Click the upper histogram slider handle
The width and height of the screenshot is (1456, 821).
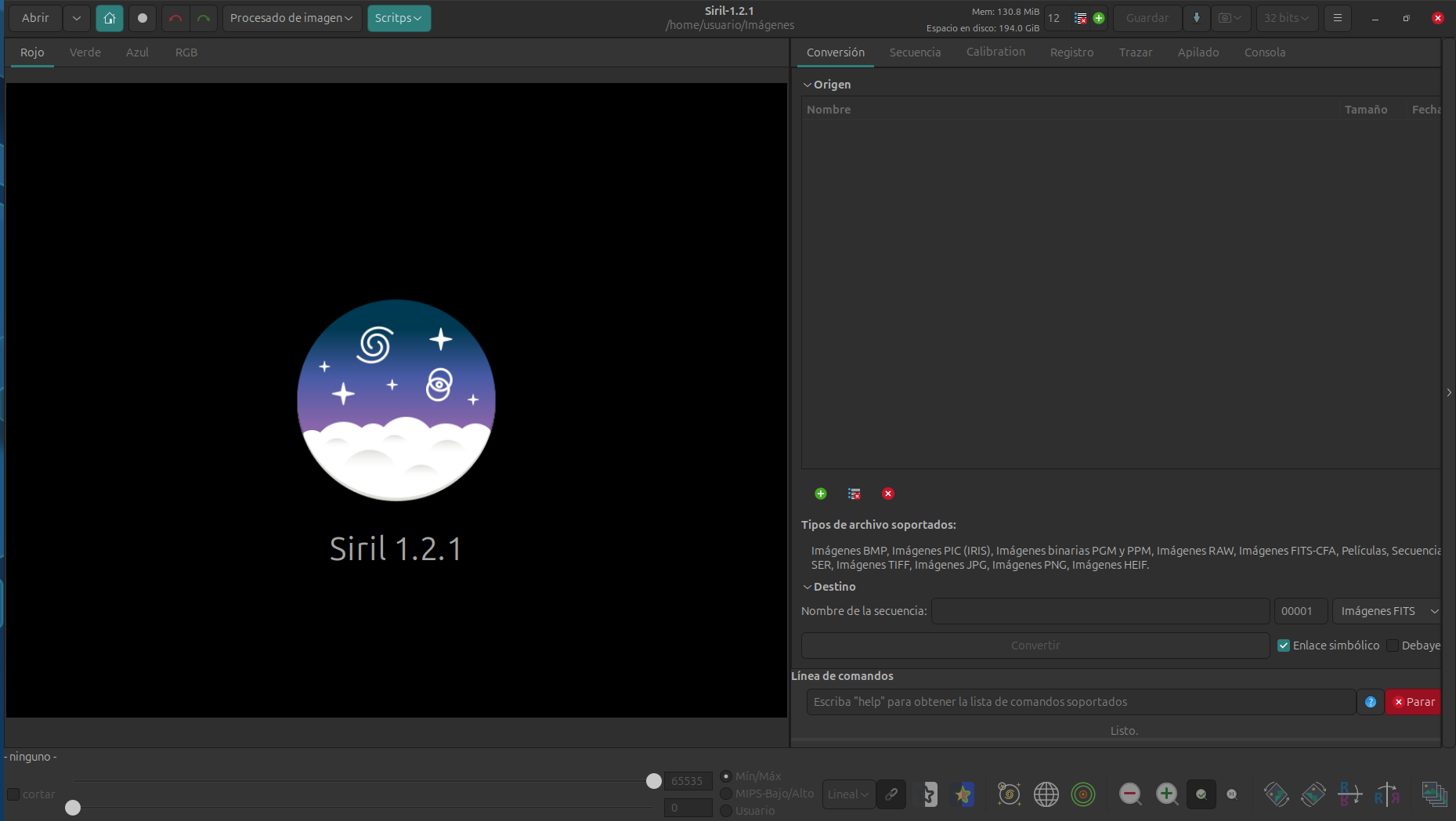coord(654,781)
